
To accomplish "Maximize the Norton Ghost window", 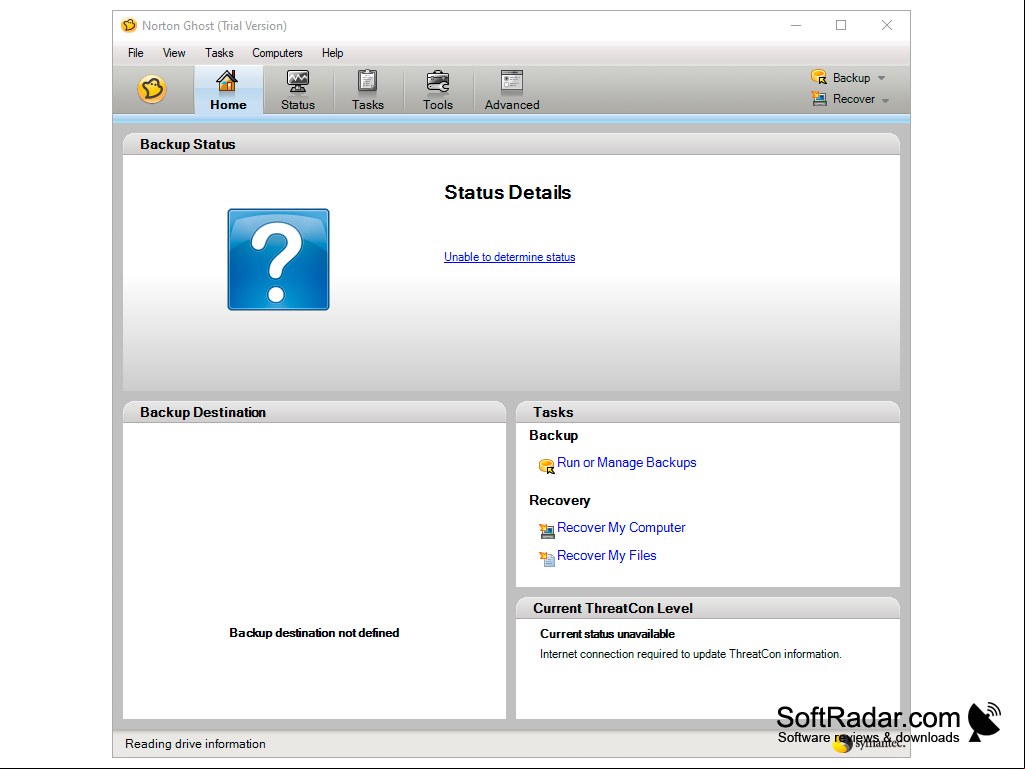I will pos(841,26).
